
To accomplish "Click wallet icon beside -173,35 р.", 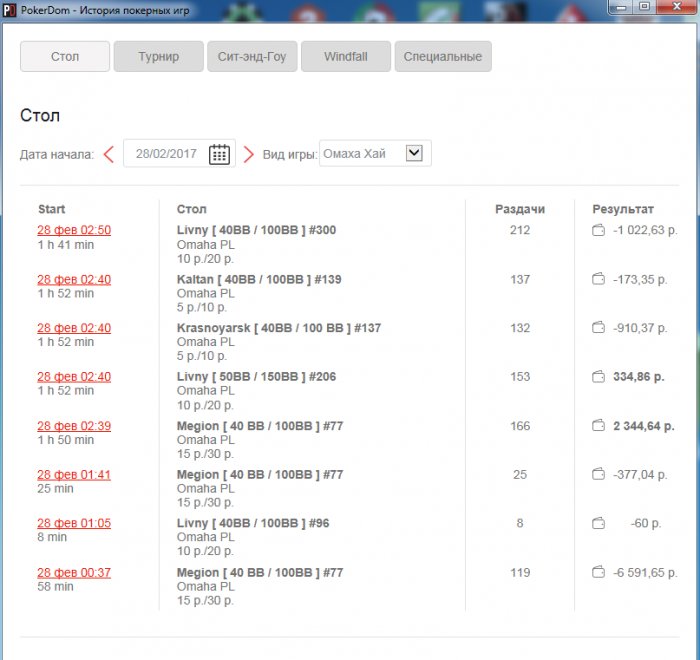I will (x=598, y=280).
